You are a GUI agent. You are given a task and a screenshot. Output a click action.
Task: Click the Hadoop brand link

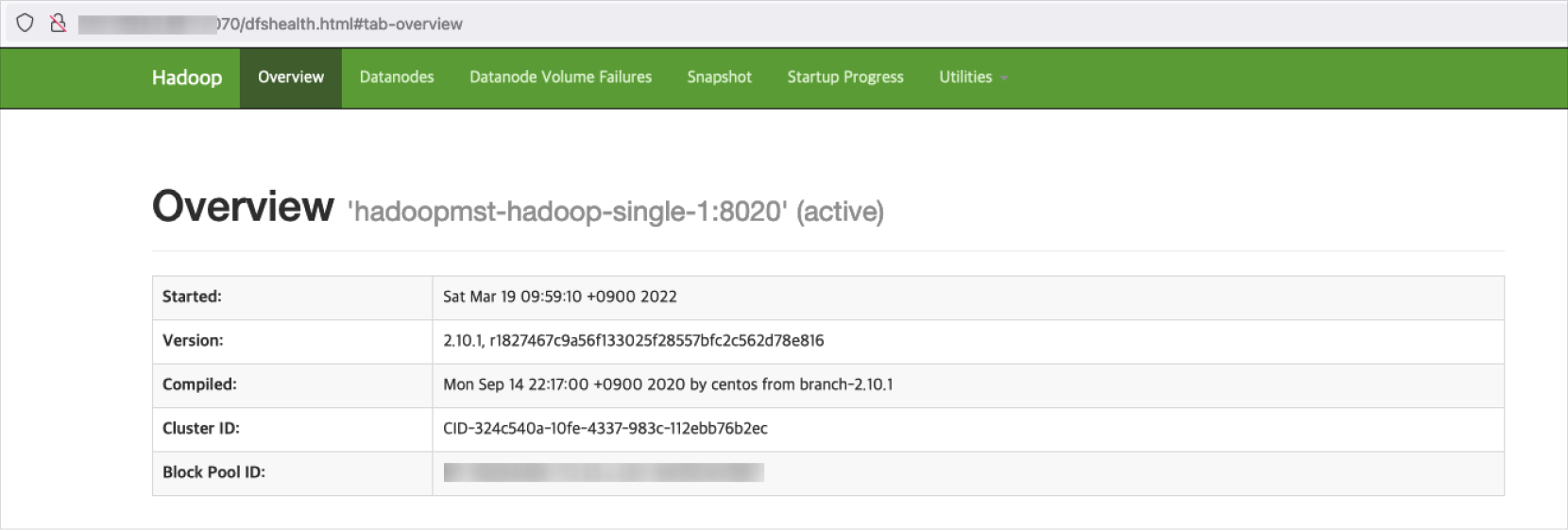click(x=187, y=77)
